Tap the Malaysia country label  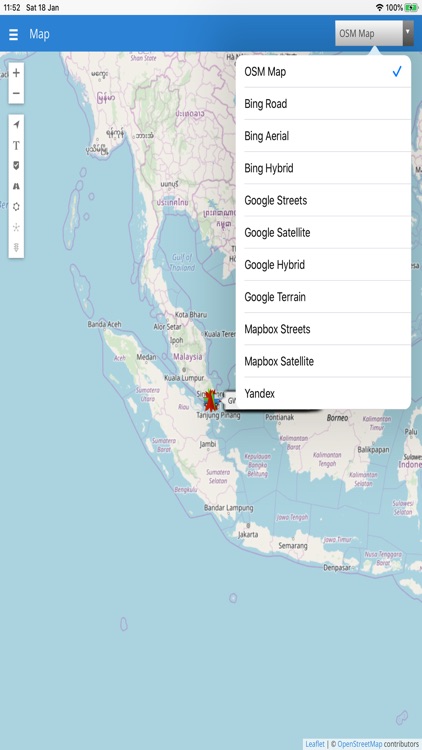click(x=188, y=357)
